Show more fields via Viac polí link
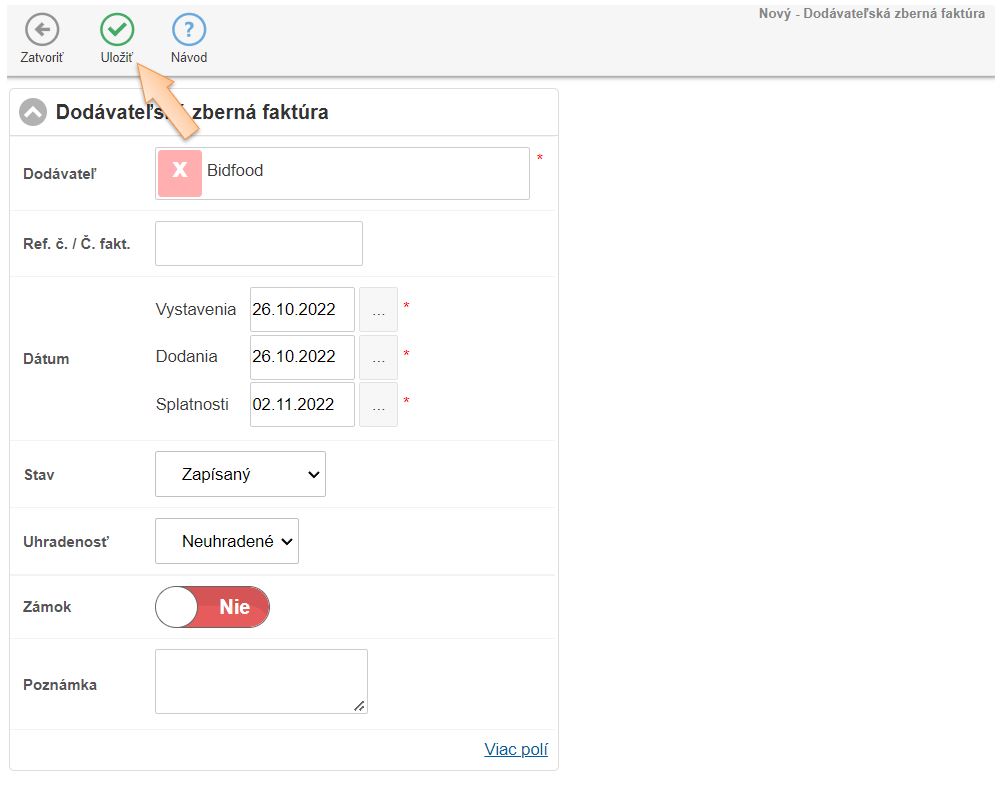The height and width of the screenshot is (801, 1002). pyautogui.click(x=516, y=749)
